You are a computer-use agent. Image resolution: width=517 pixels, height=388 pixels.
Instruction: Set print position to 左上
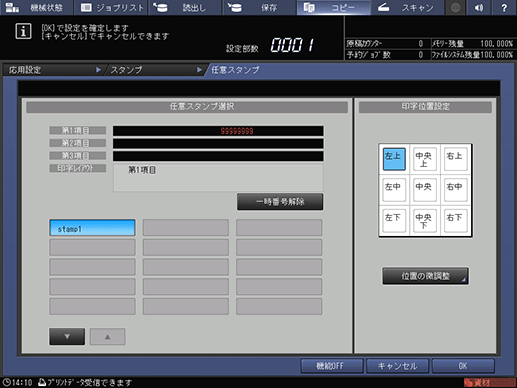(x=394, y=159)
